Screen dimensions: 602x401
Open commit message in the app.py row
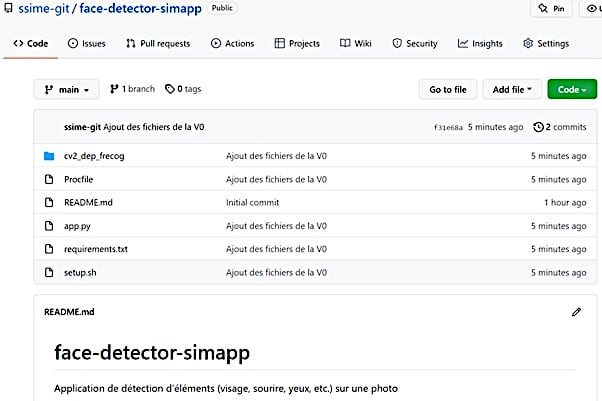tap(276, 226)
